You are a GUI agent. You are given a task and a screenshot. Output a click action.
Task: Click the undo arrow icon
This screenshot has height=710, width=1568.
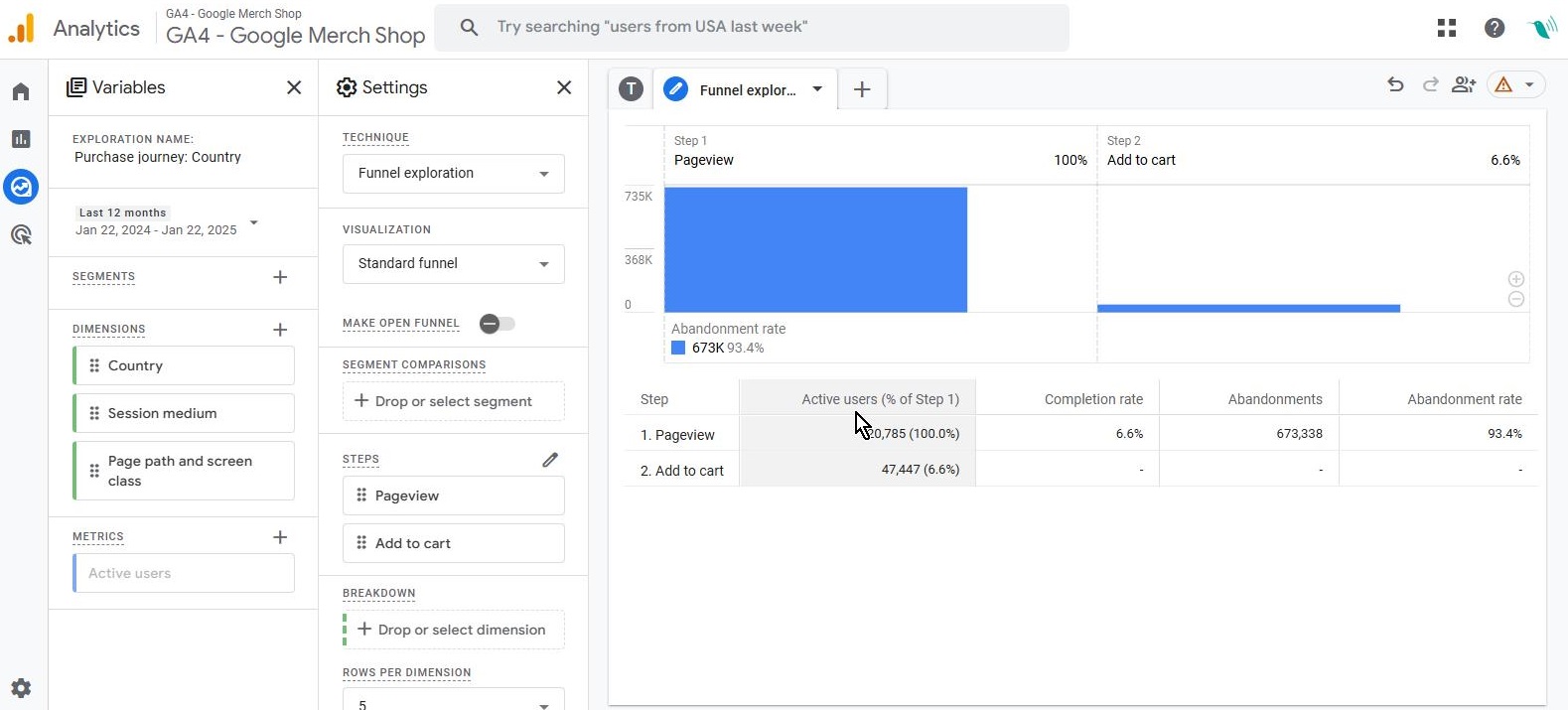(1395, 85)
